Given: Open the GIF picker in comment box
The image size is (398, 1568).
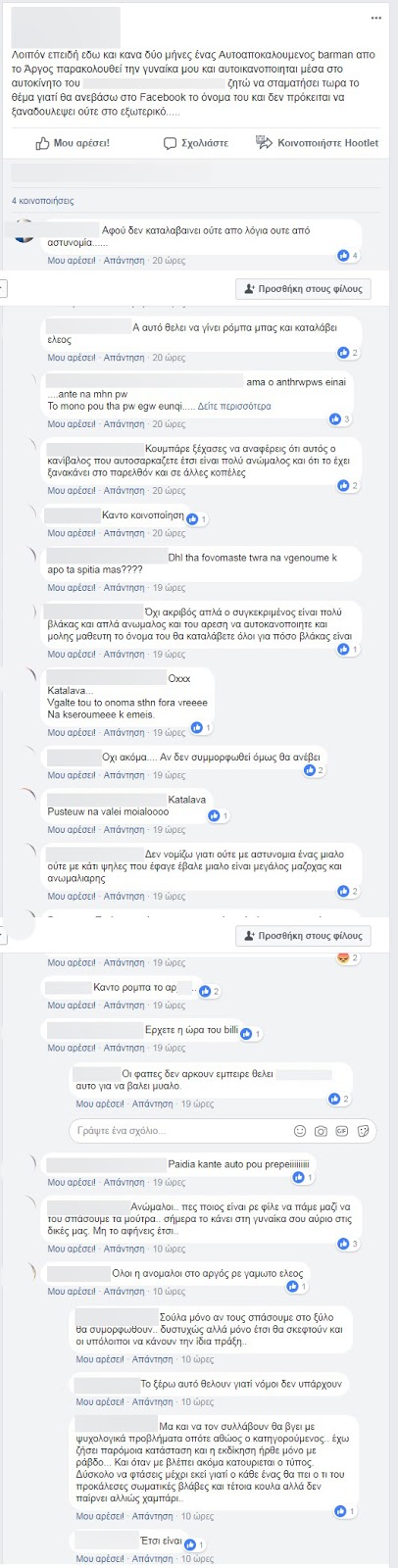Looking at the screenshot, I should (x=342, y=1131).
